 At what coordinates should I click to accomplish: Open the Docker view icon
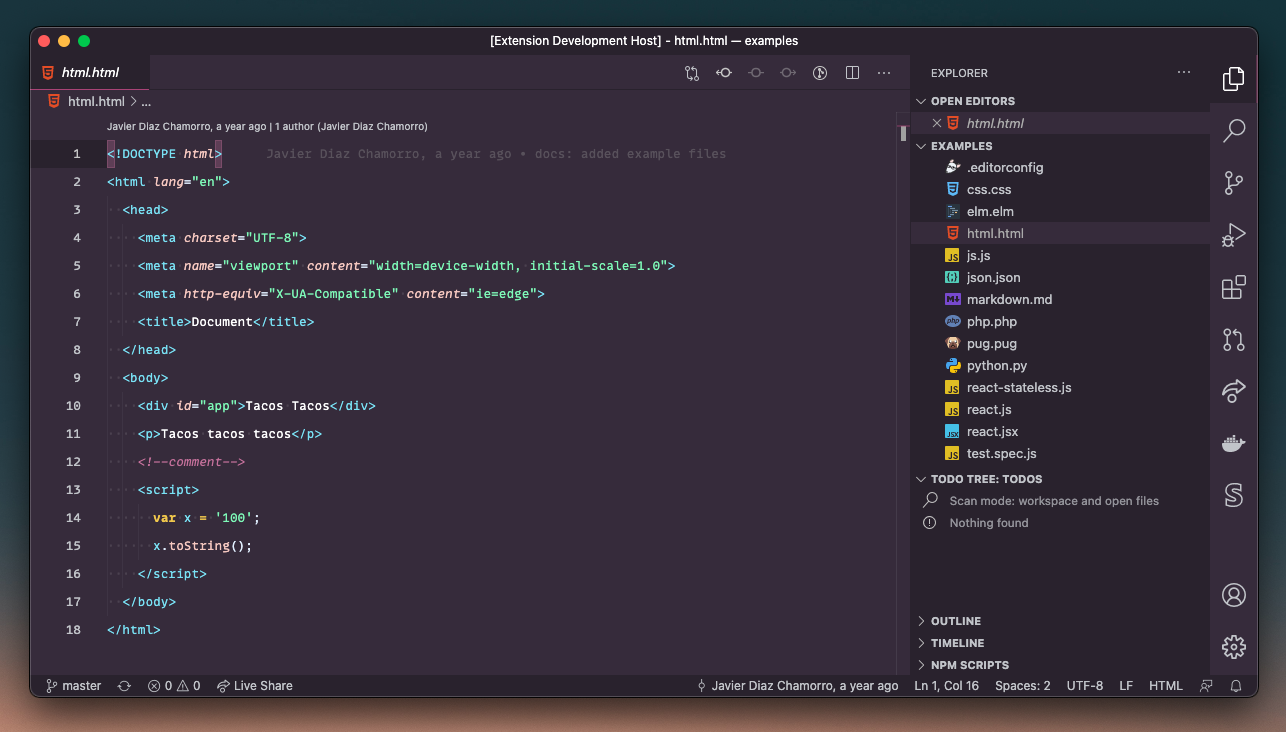tap(1234, 443)
